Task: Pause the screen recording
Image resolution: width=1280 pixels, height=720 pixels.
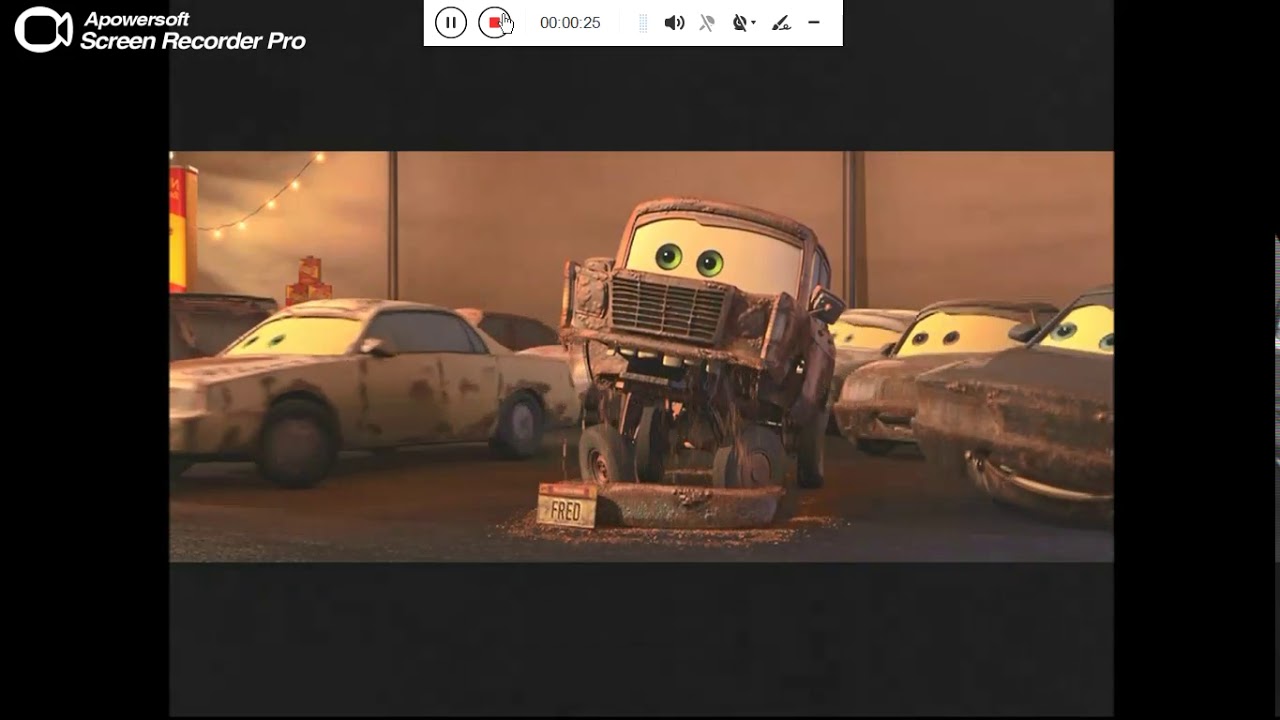Action: [x=451, y=22]
